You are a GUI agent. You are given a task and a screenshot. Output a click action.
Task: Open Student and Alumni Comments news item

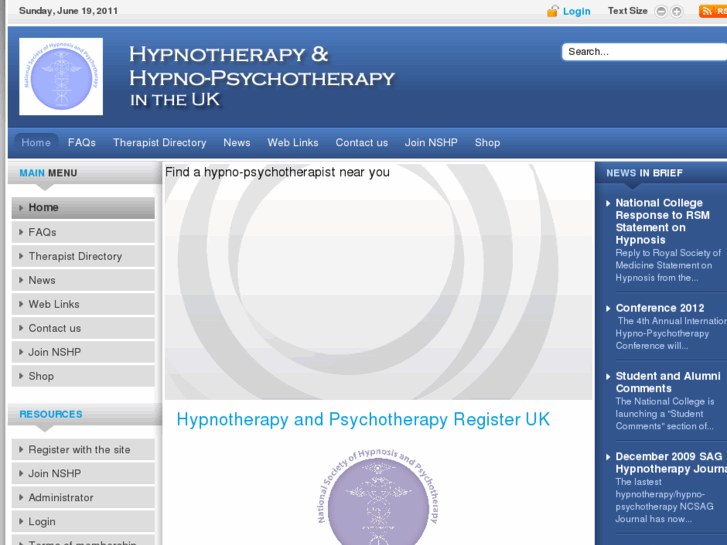(668, 382)
